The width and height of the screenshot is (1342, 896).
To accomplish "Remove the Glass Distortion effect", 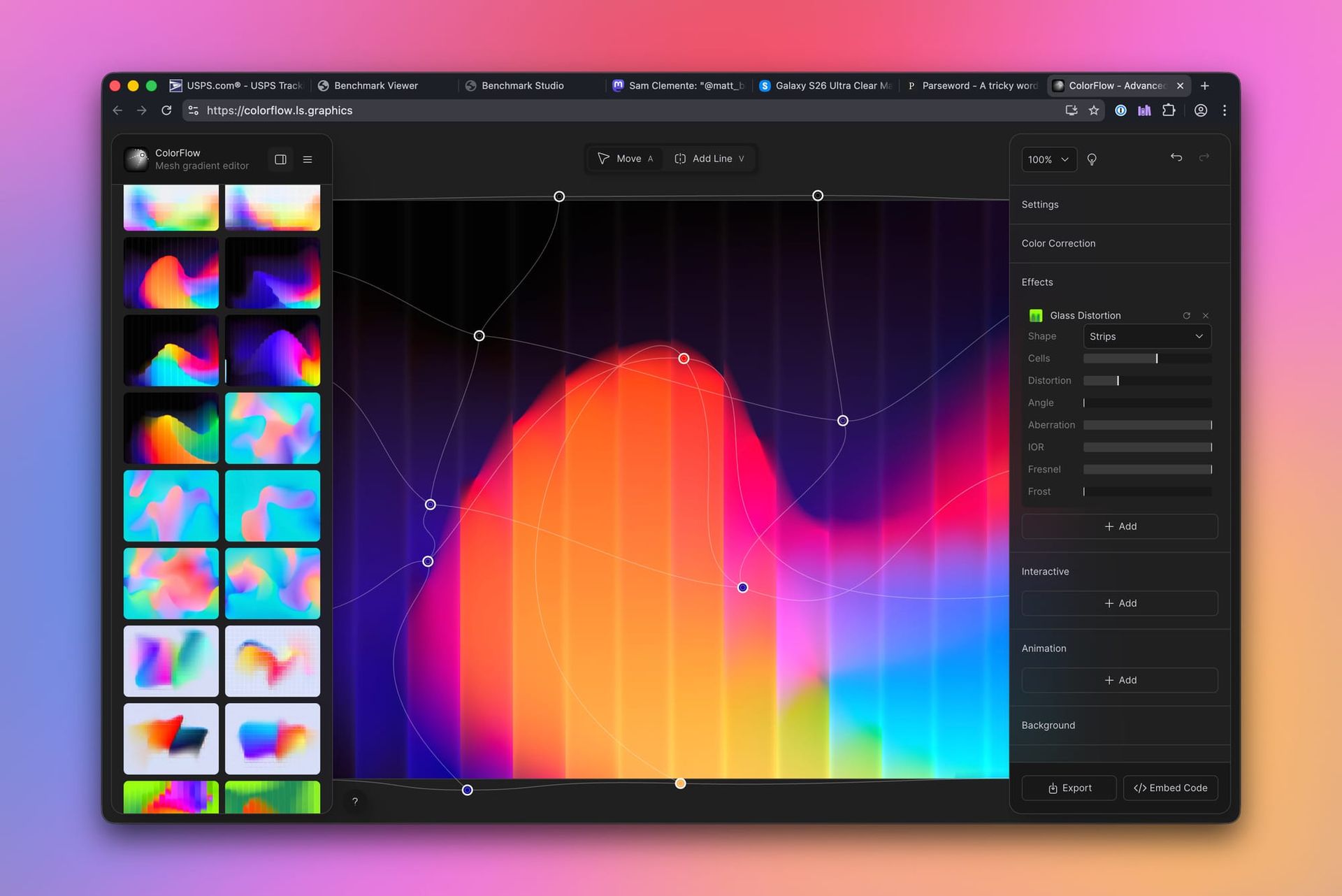I will [1206, 316].
